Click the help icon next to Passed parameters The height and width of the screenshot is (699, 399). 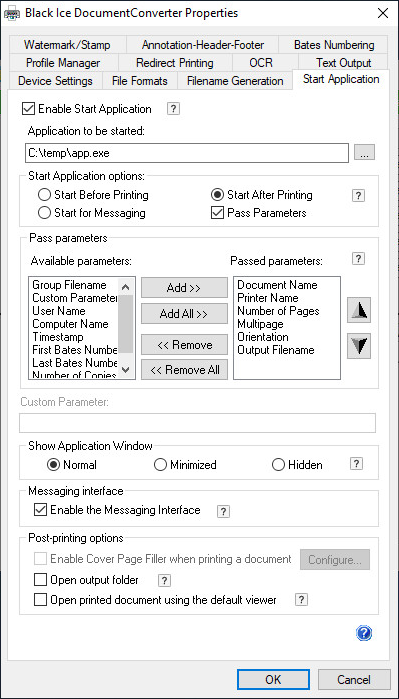(x=358, y=259)
